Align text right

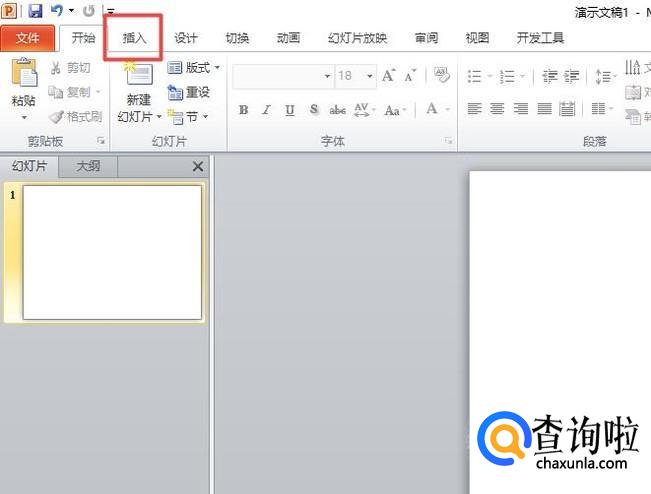tap(520, 109)
